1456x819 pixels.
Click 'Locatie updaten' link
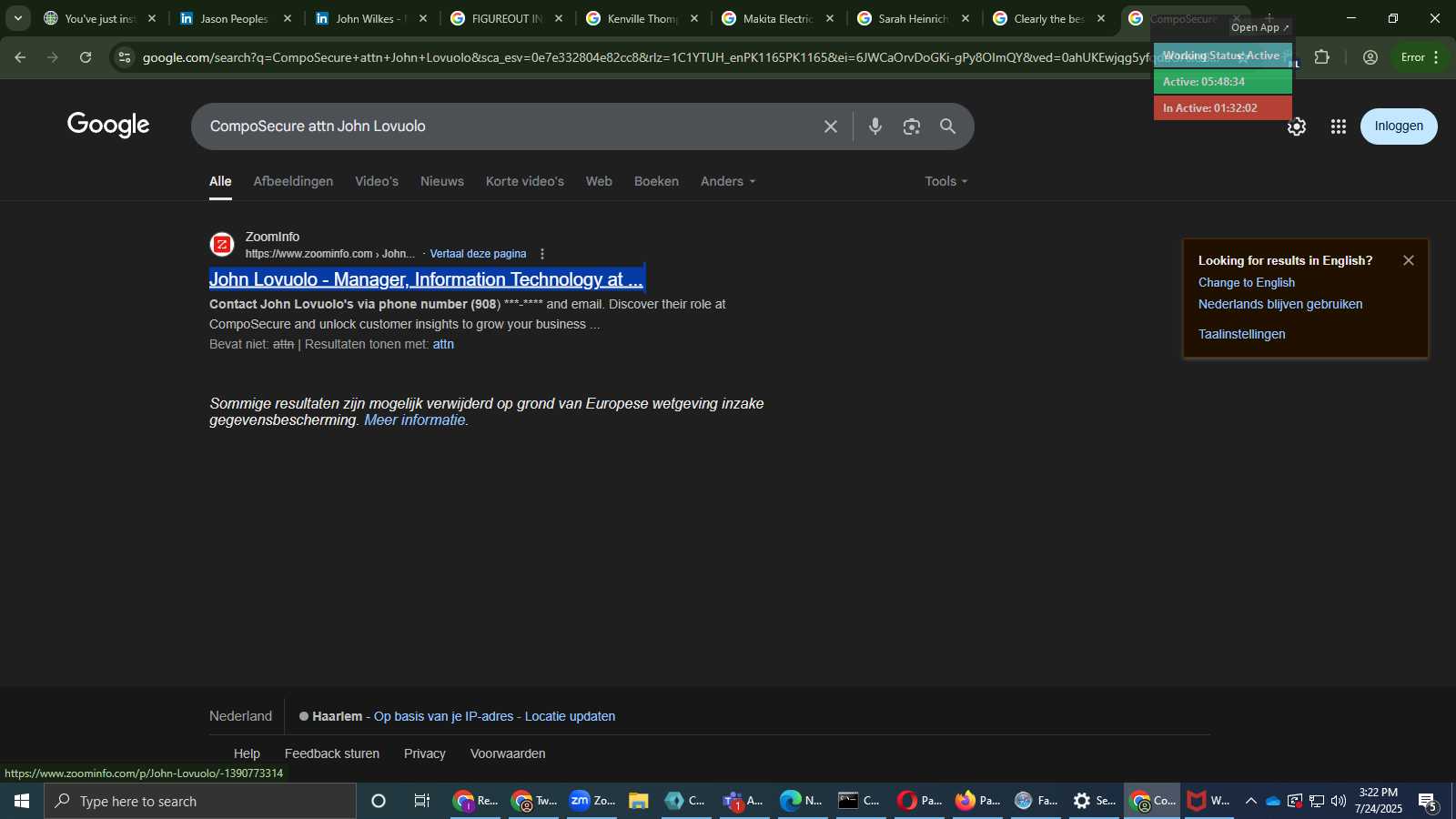tap(570, 716)
